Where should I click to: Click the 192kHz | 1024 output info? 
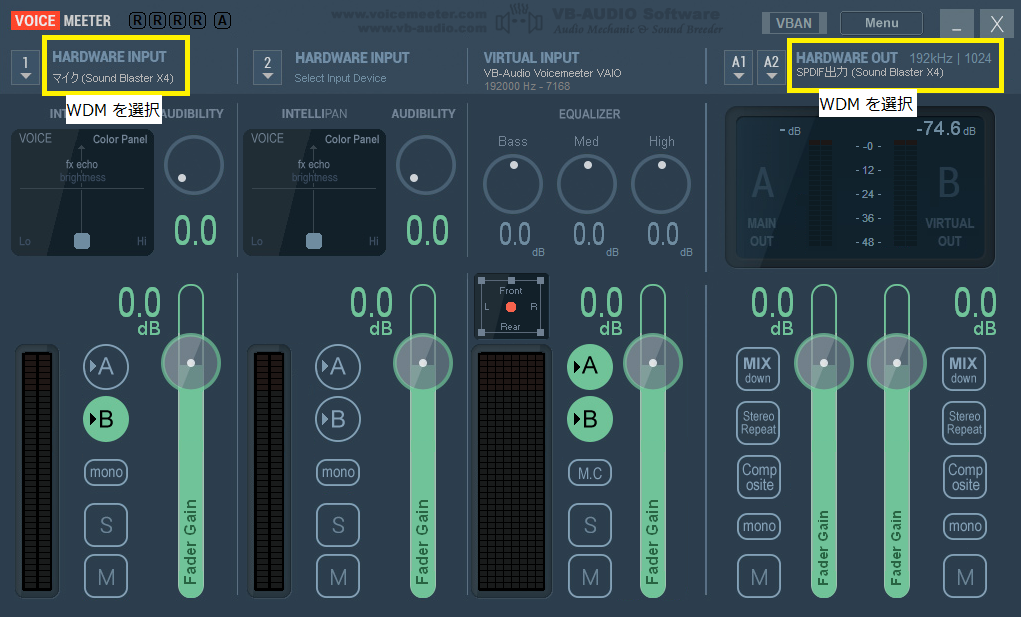[950, 59]
